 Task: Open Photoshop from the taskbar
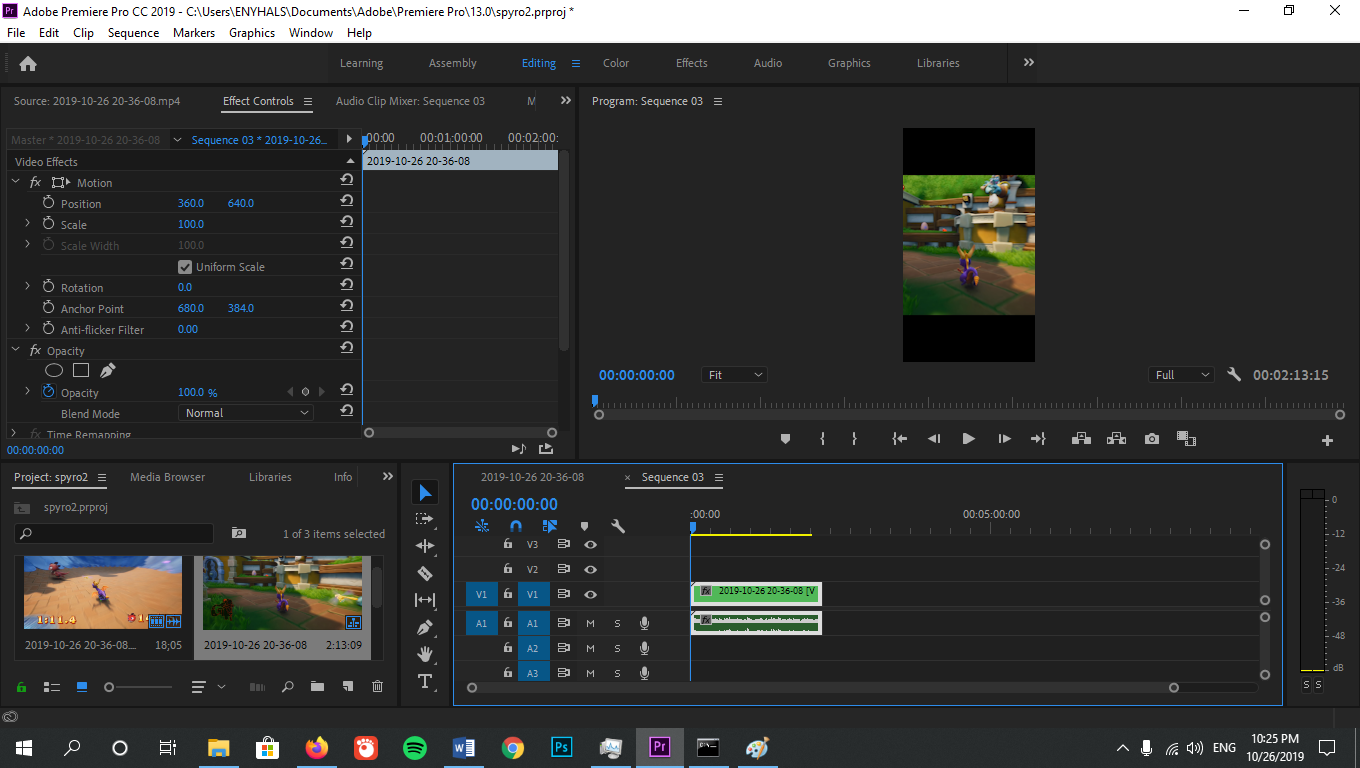[x=562, y=748]
